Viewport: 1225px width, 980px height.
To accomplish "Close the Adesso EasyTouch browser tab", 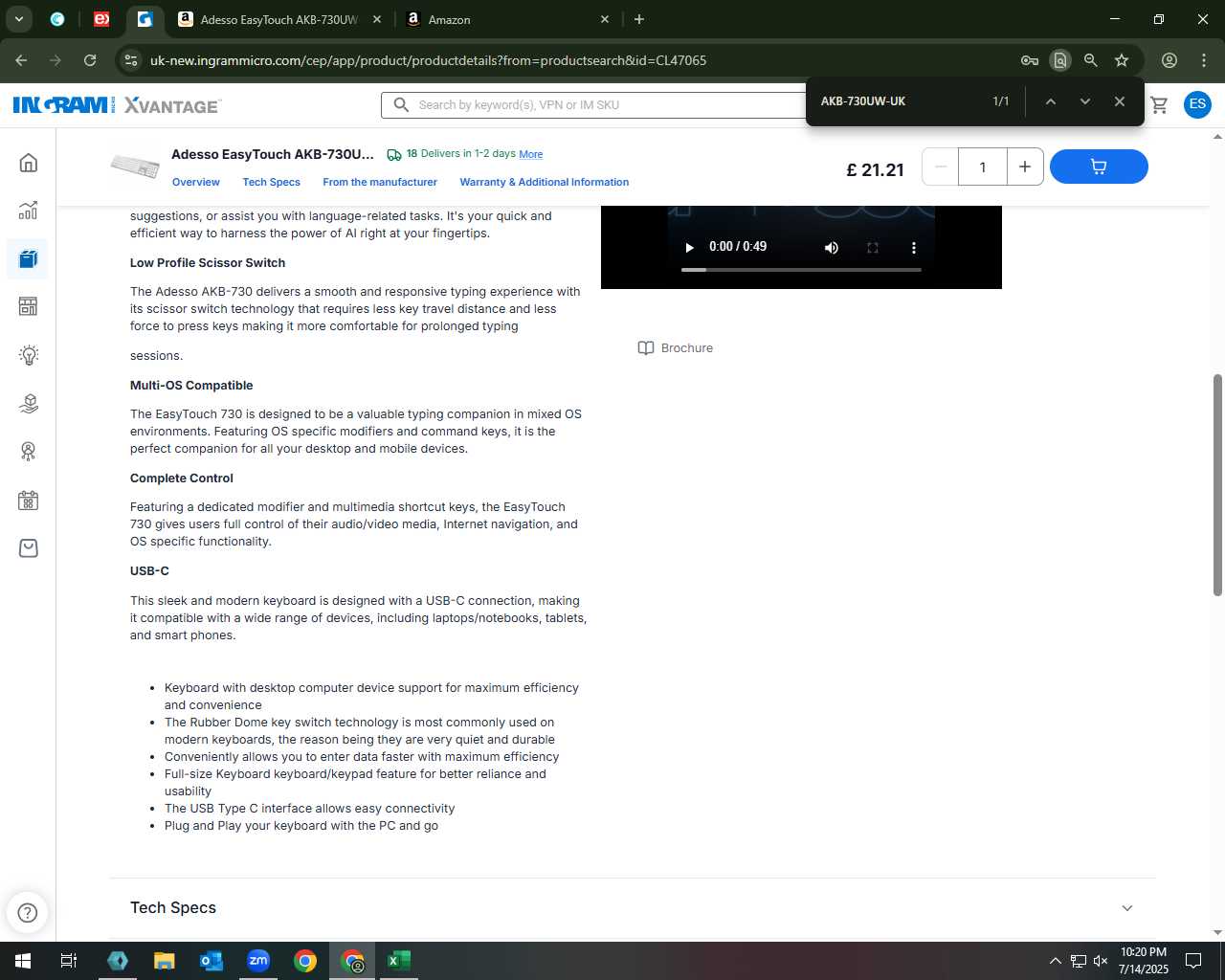I will 377,19.
